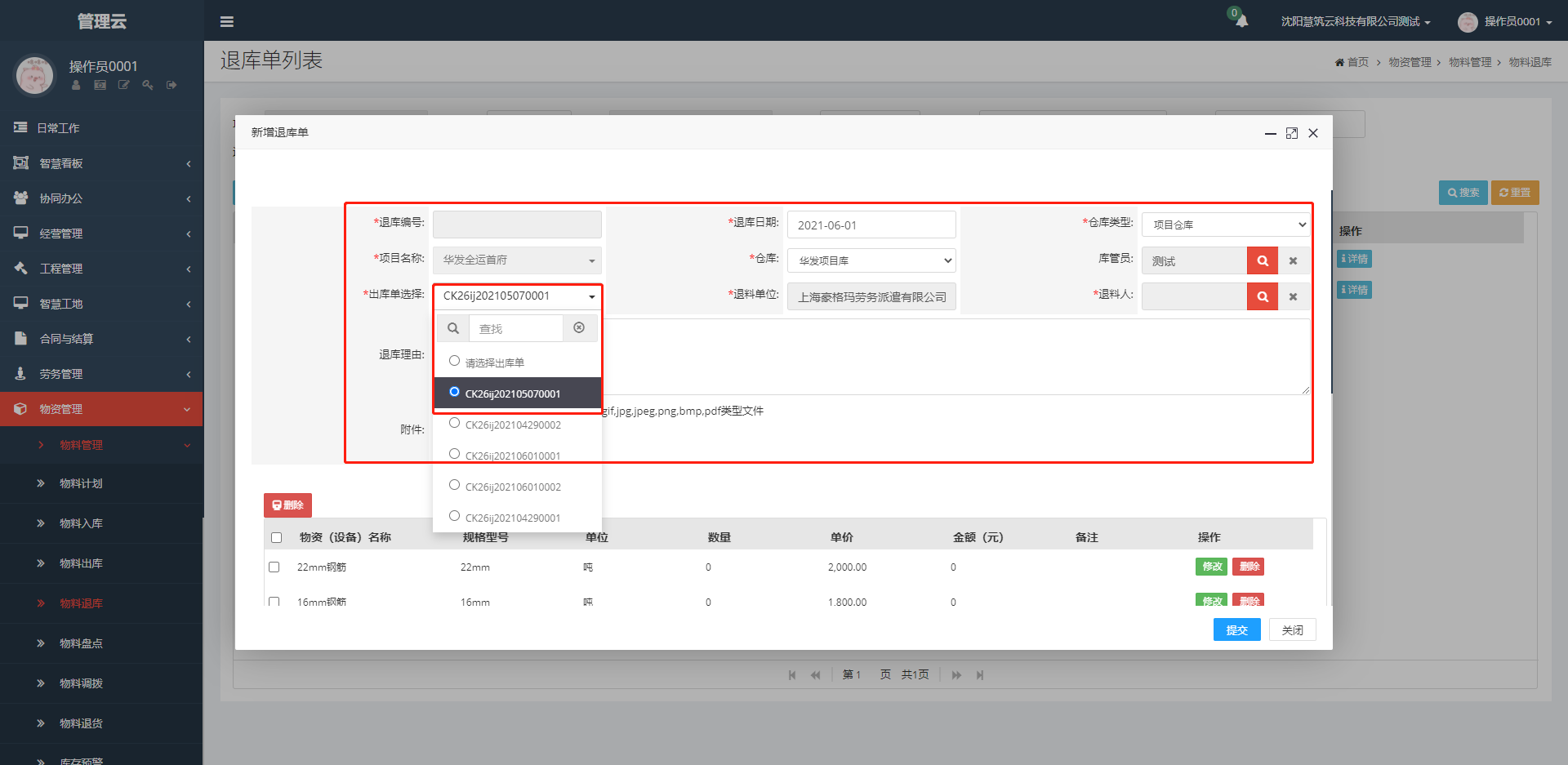Select radio option CK26ij202106010002
The height and width of the screenshot is (765, 1568).
point(455,485)
